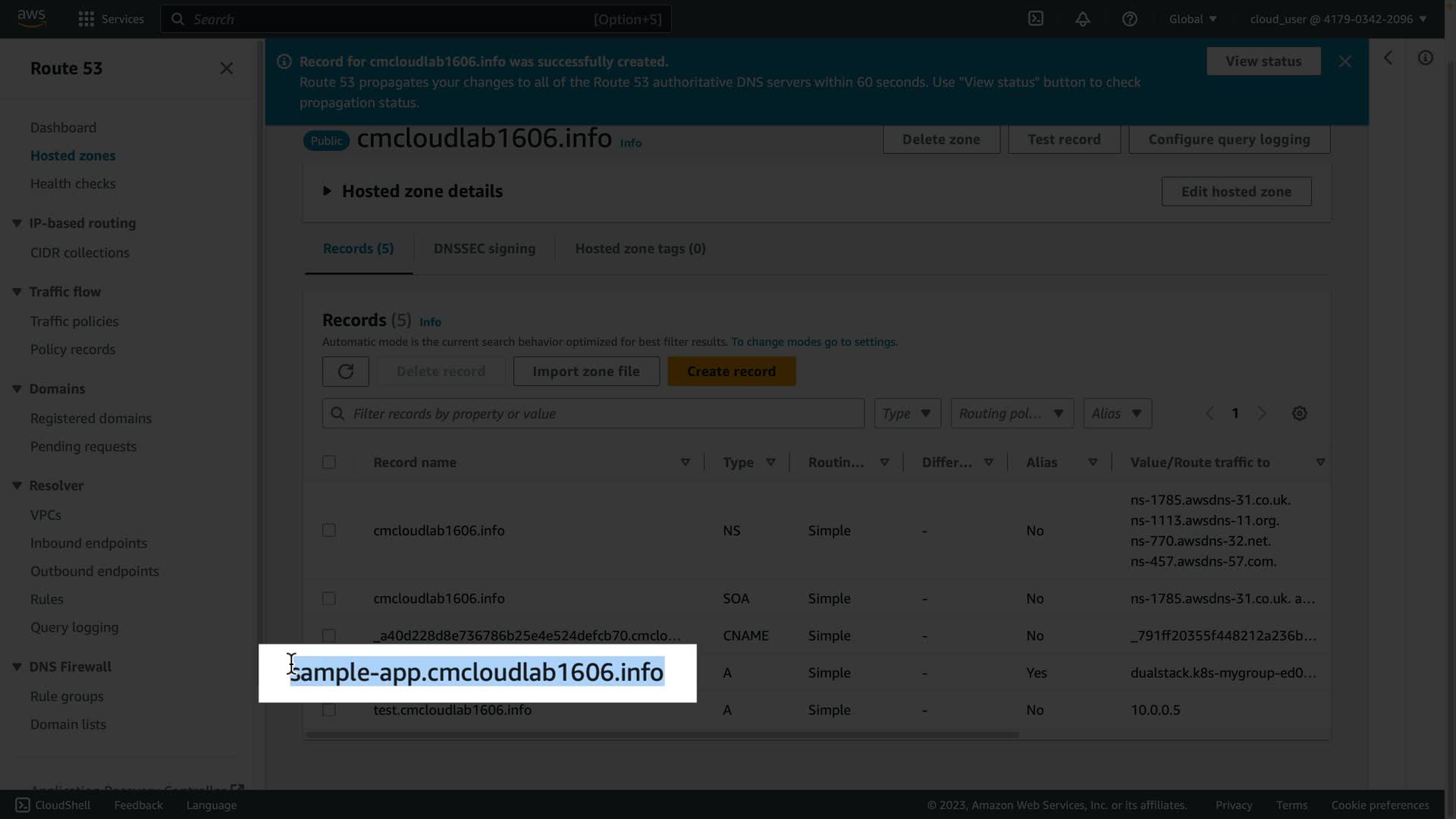Image resolution: width=1456 pixels, height=819 pixels.
Task: Open the Routing policy filter dropdown
Action: coord(1012,413)
